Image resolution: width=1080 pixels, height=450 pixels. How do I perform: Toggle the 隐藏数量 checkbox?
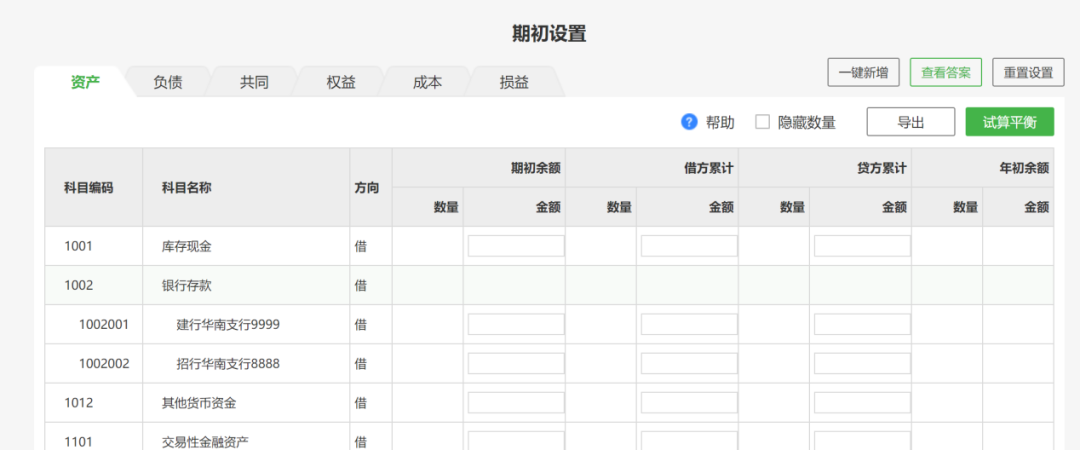(x=762, y=122)
